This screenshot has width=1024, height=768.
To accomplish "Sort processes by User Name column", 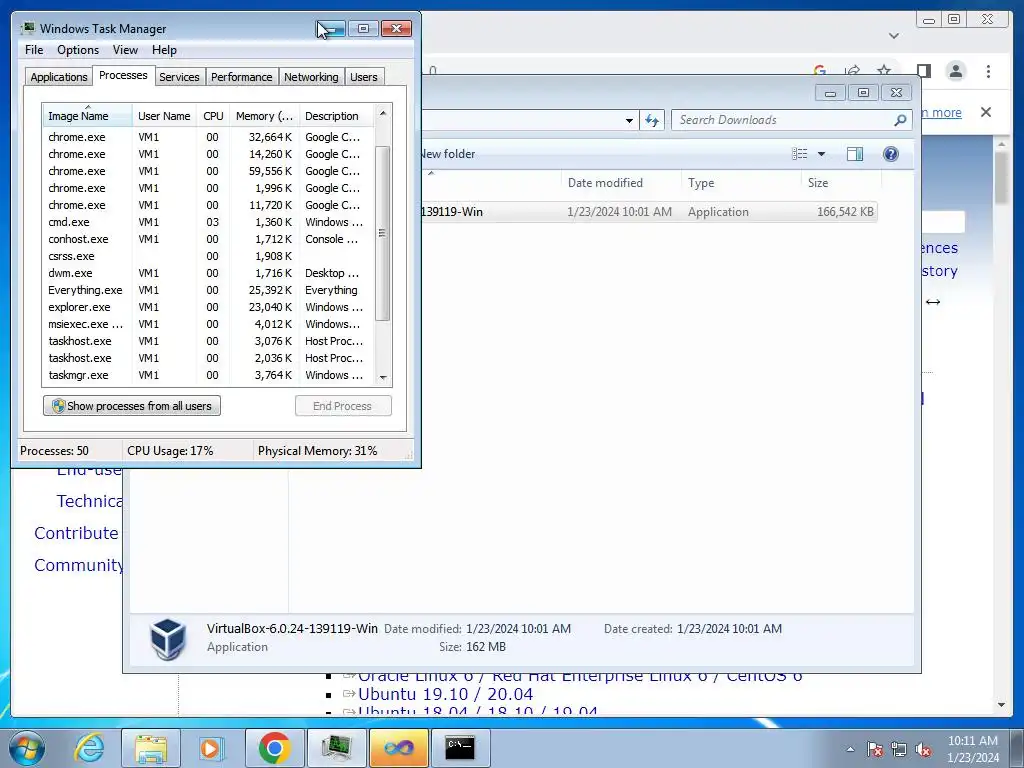I will click(164, 116).
